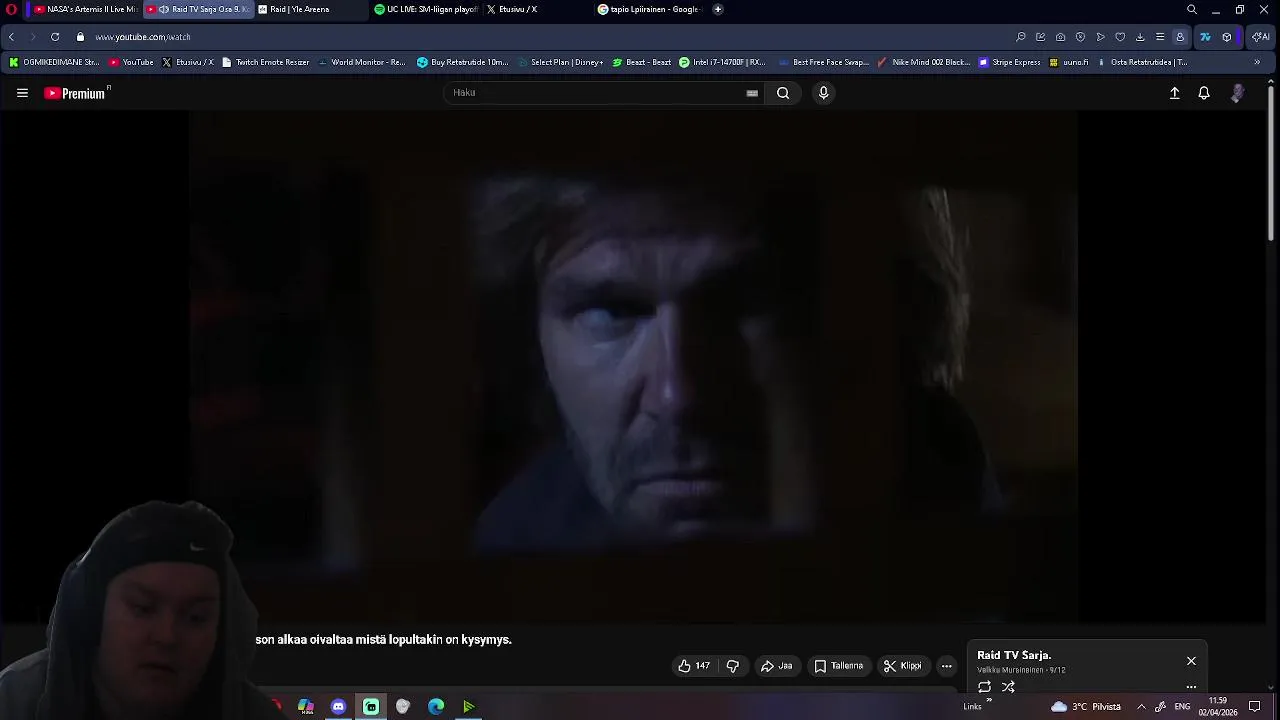The image size is (1280, 720).
Task: Open the downloads icon
Action: (x=1140, y=37)
